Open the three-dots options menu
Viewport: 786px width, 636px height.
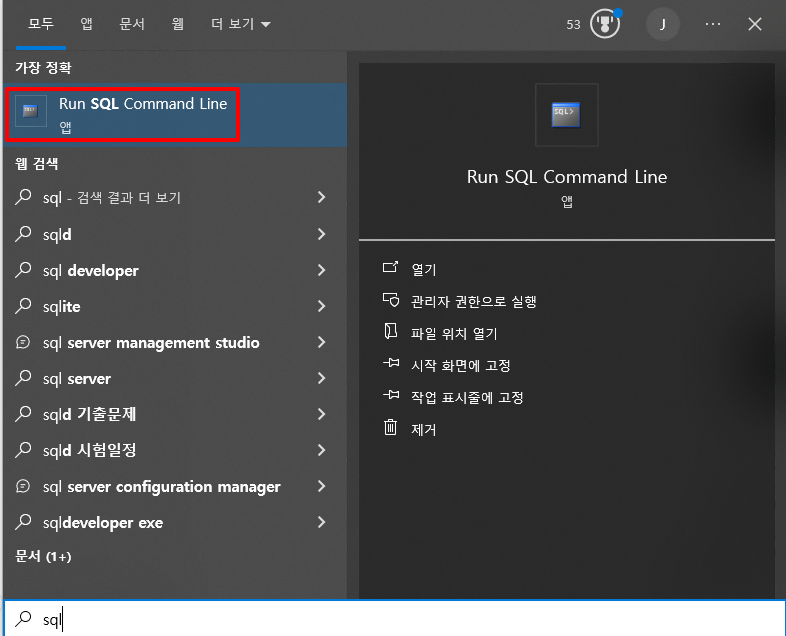(713, 24)
